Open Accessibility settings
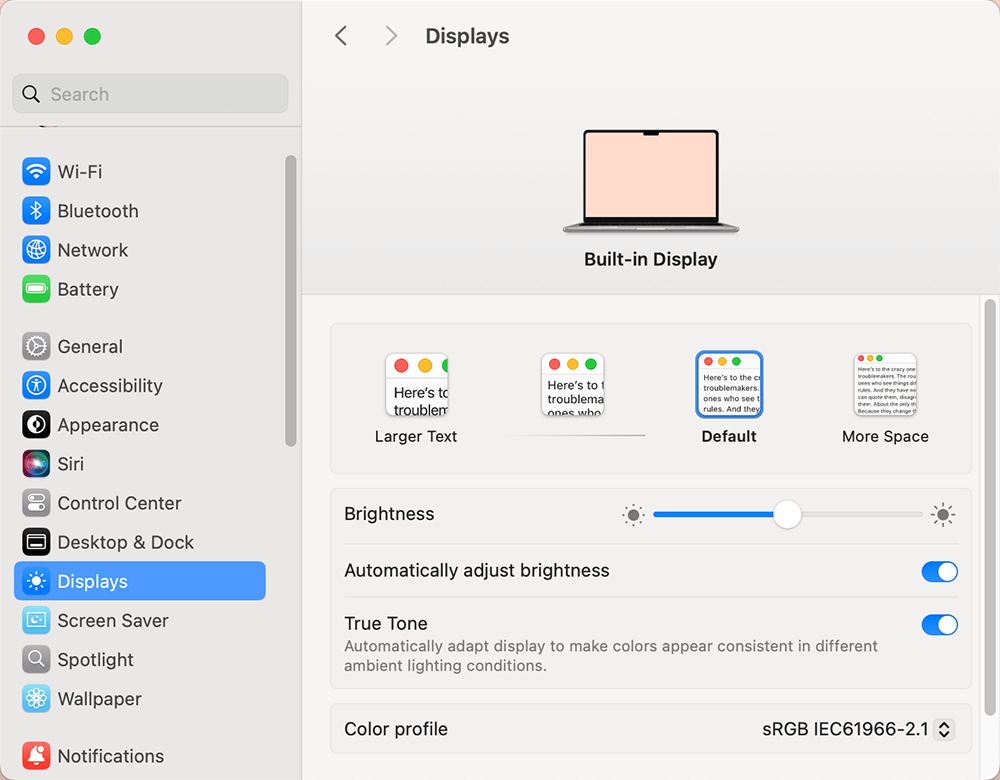1000x780 pixels. 109,385
